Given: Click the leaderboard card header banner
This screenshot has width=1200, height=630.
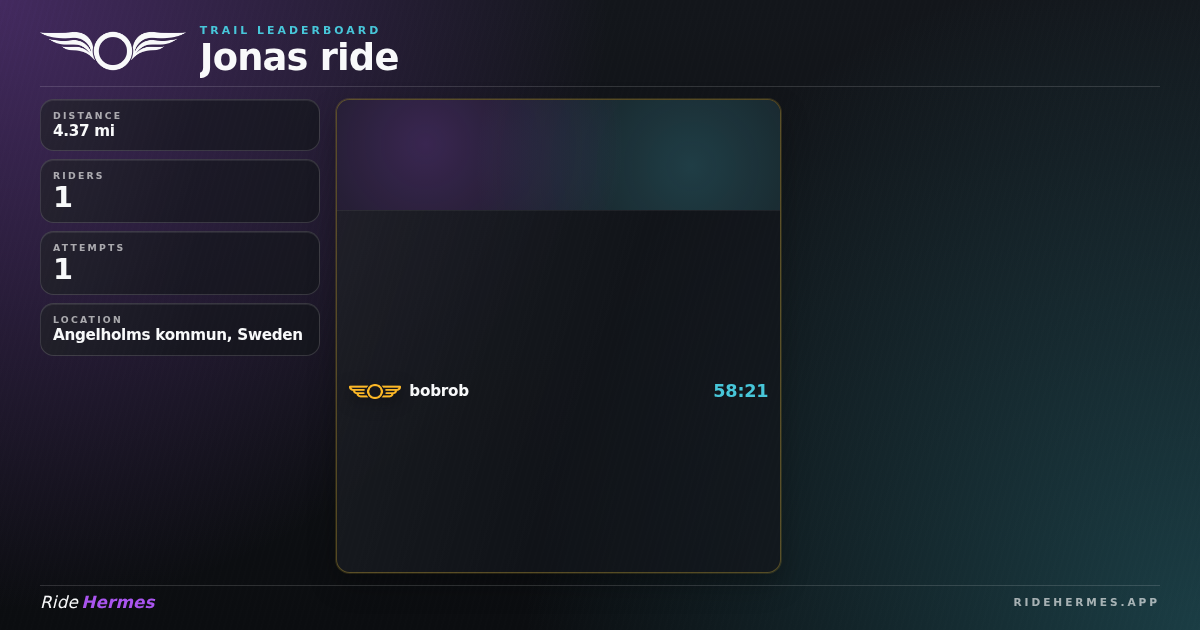Looking at the screenshot, I should click(558, 155).
